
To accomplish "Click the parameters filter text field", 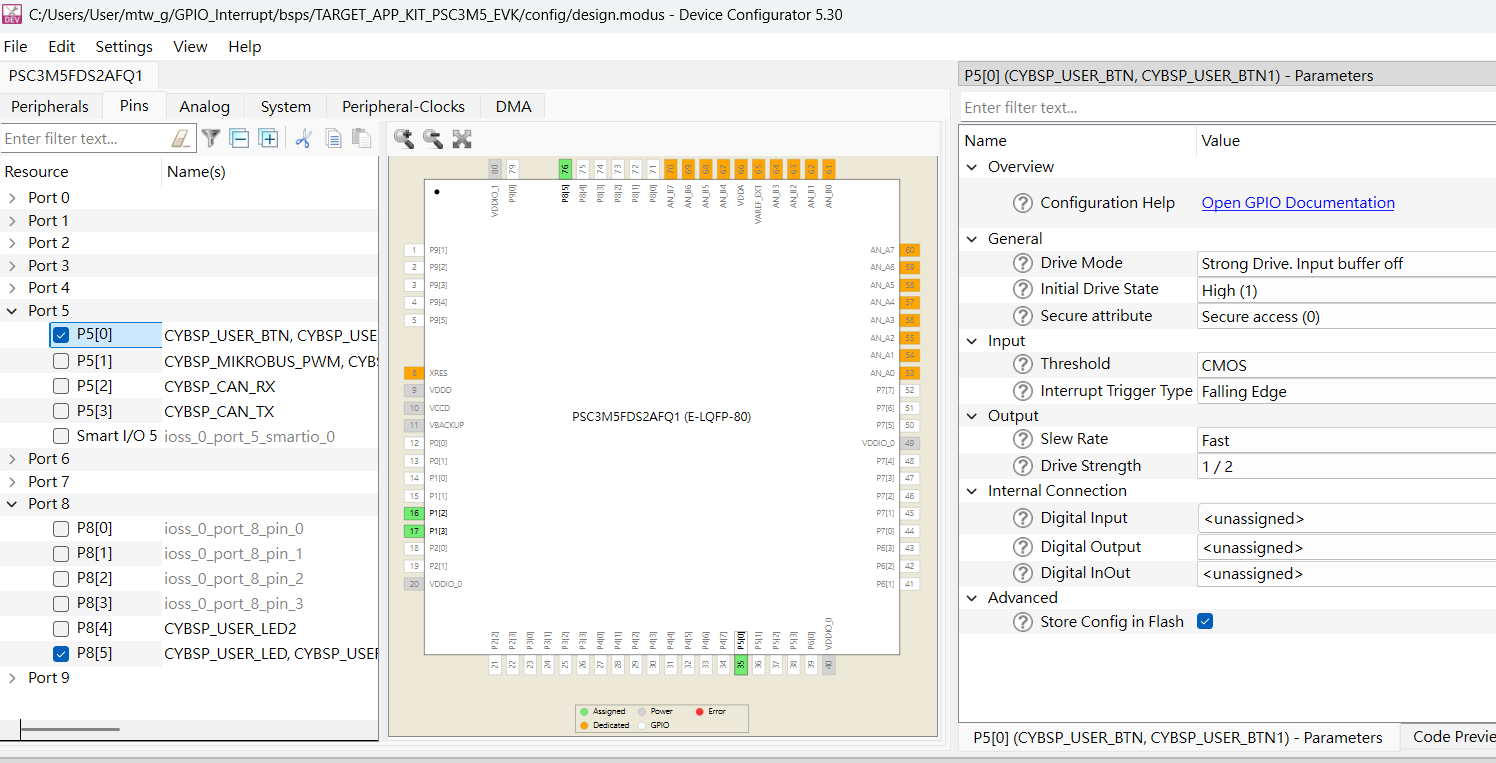I will [1226, 108].
